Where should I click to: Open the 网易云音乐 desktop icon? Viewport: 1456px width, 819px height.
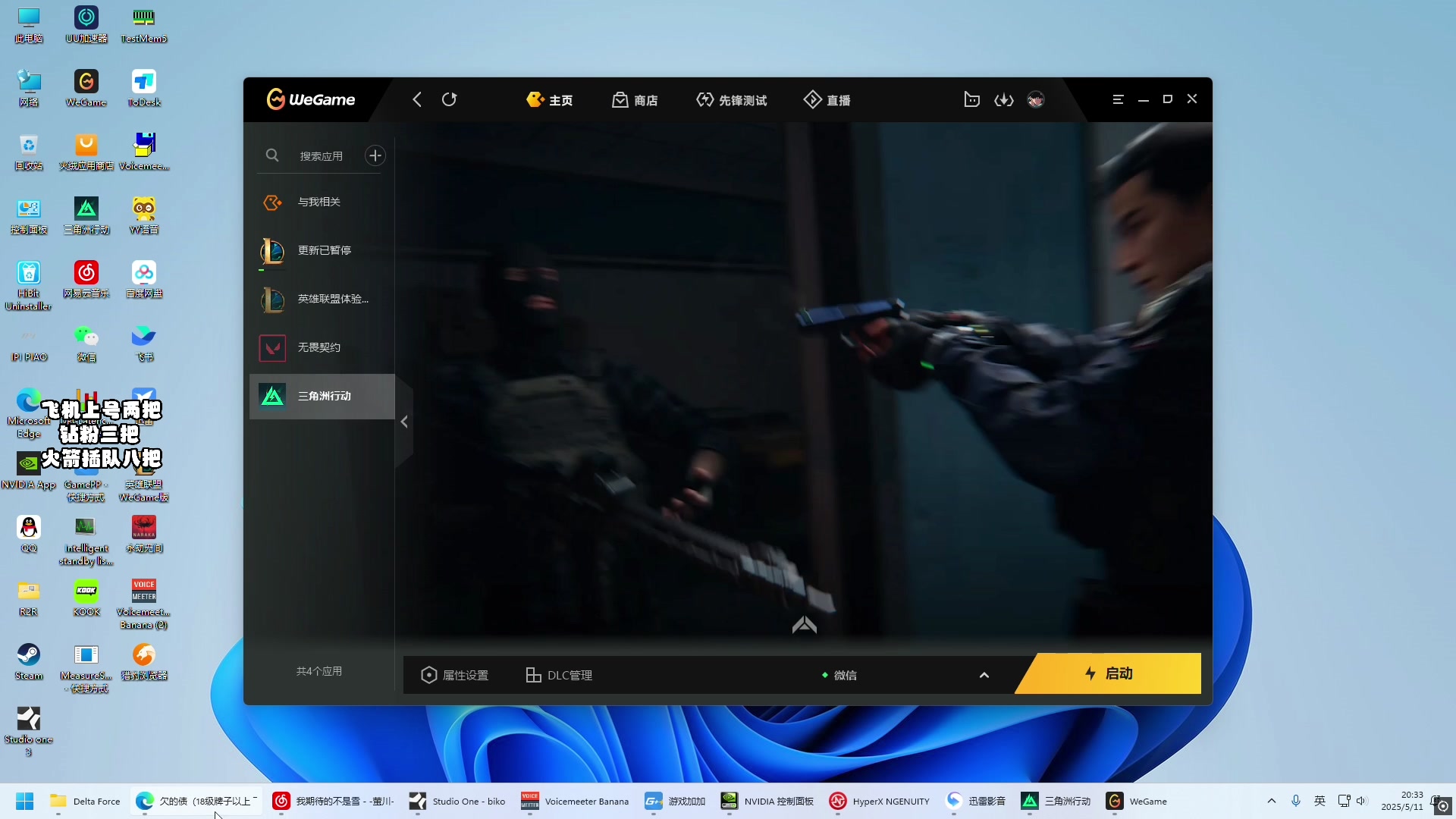[86, 278]
